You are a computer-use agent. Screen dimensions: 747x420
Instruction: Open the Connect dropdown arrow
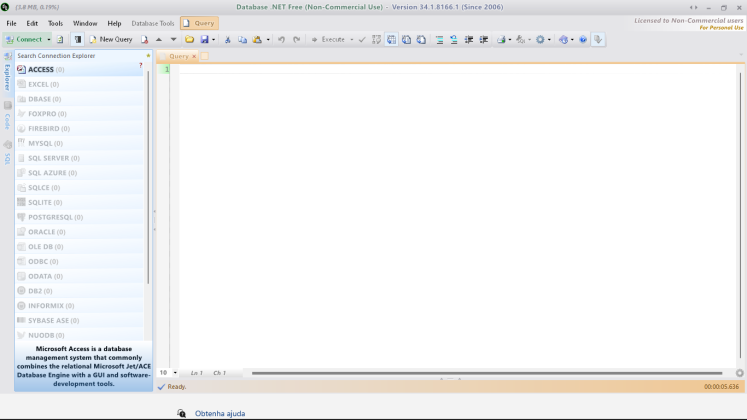point(49,40)
